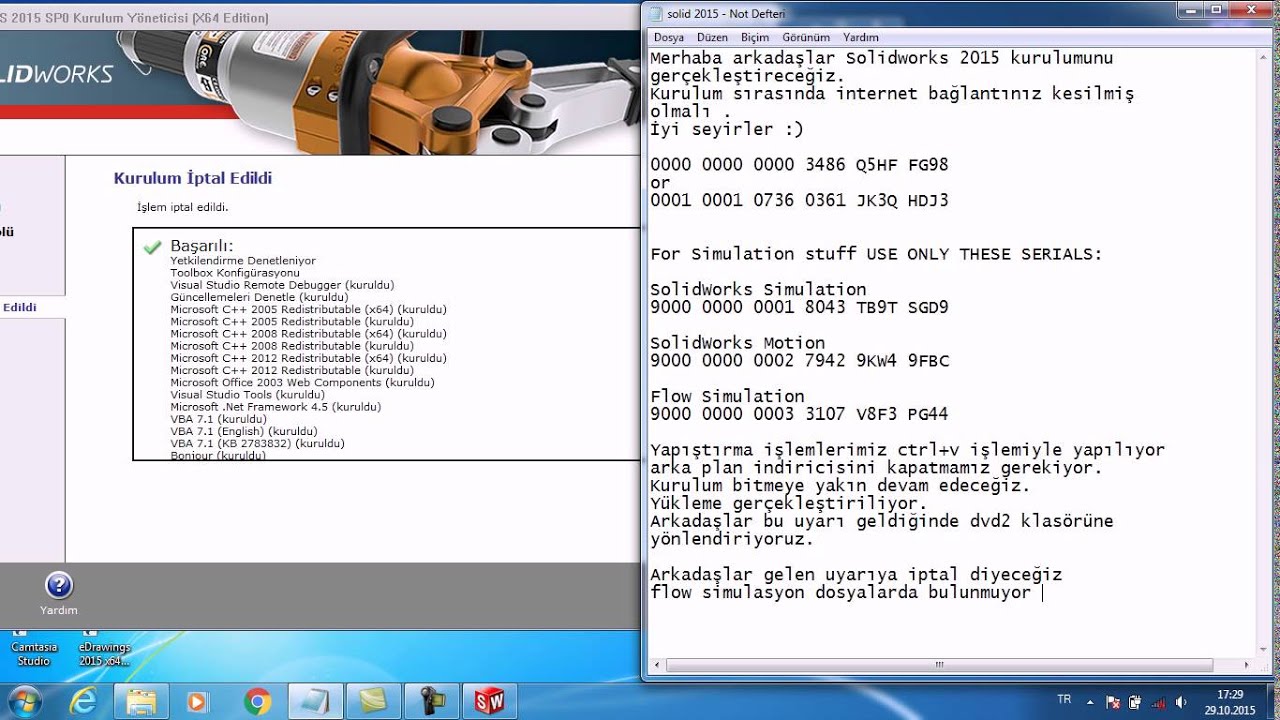
Task: Open the Yardım menu in Notepad
Action: [861, 37]
